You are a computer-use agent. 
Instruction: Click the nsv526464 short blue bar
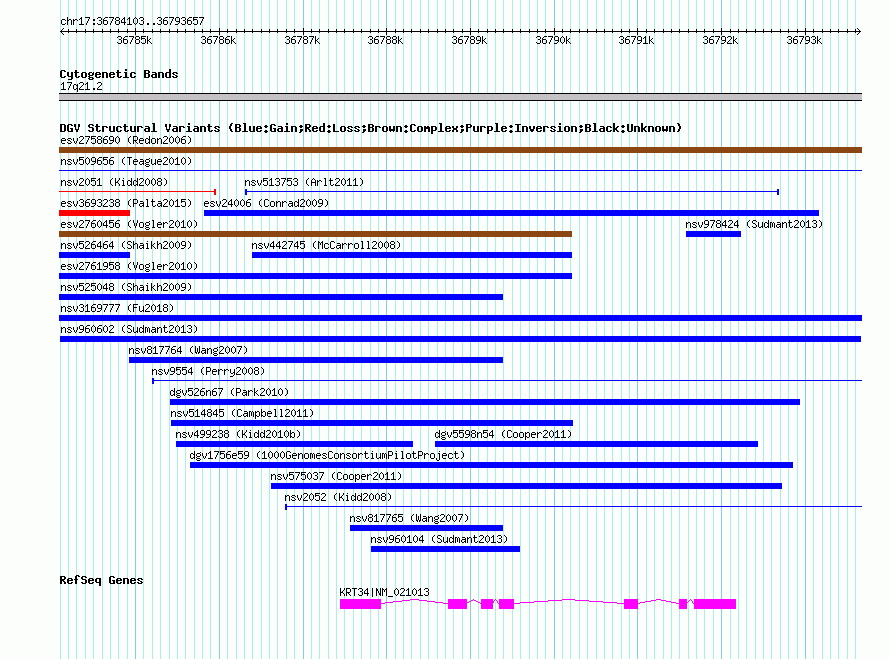(x=94, y=255)
